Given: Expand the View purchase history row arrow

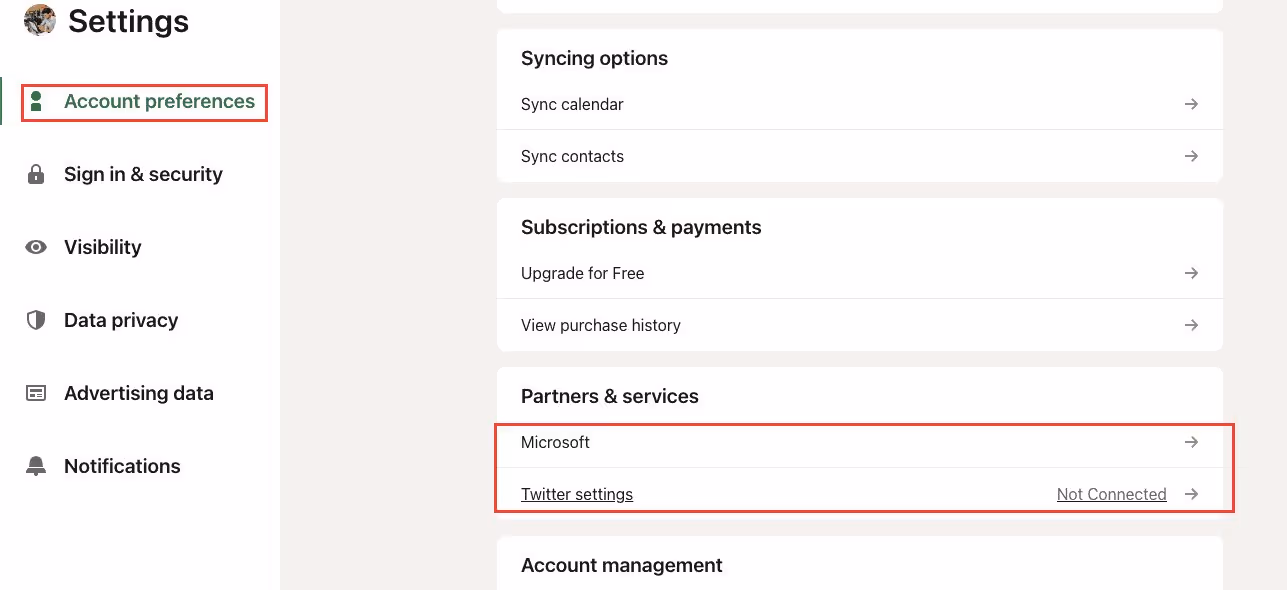Looking at the screenshot, I should 1191,324.
